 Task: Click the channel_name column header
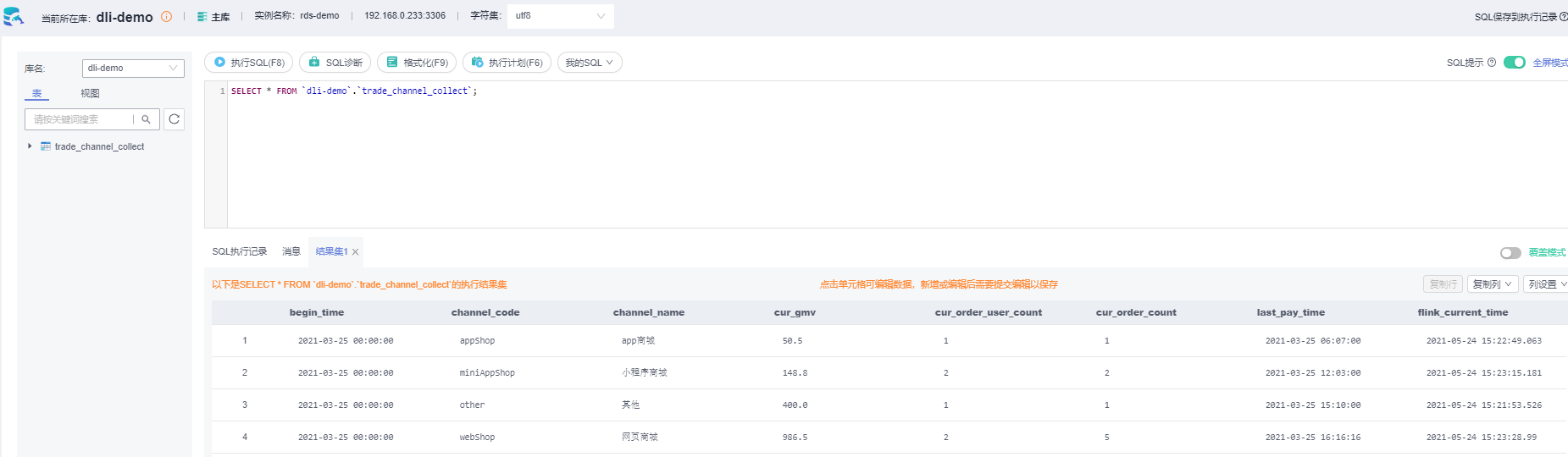tap(649, 312)
